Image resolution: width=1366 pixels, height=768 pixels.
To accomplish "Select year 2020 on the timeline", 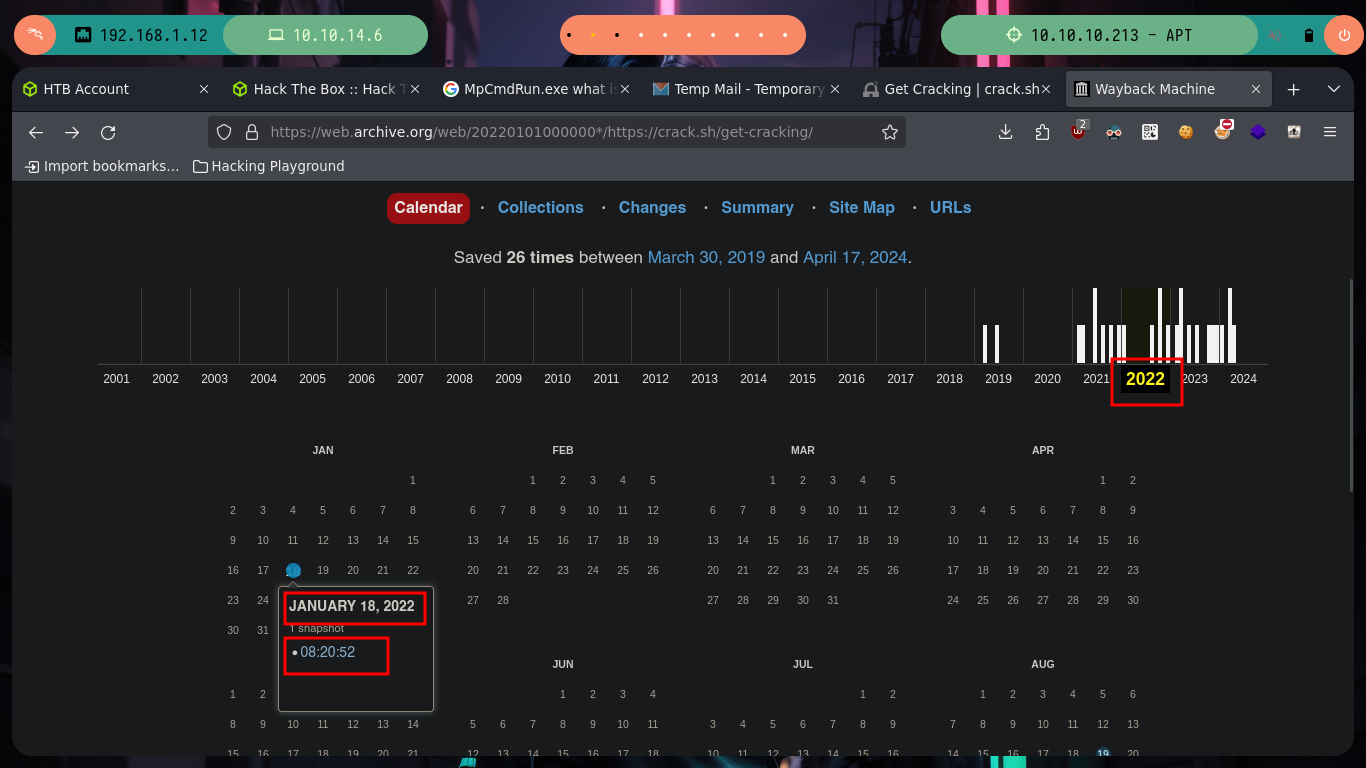I will [1047, 379].
